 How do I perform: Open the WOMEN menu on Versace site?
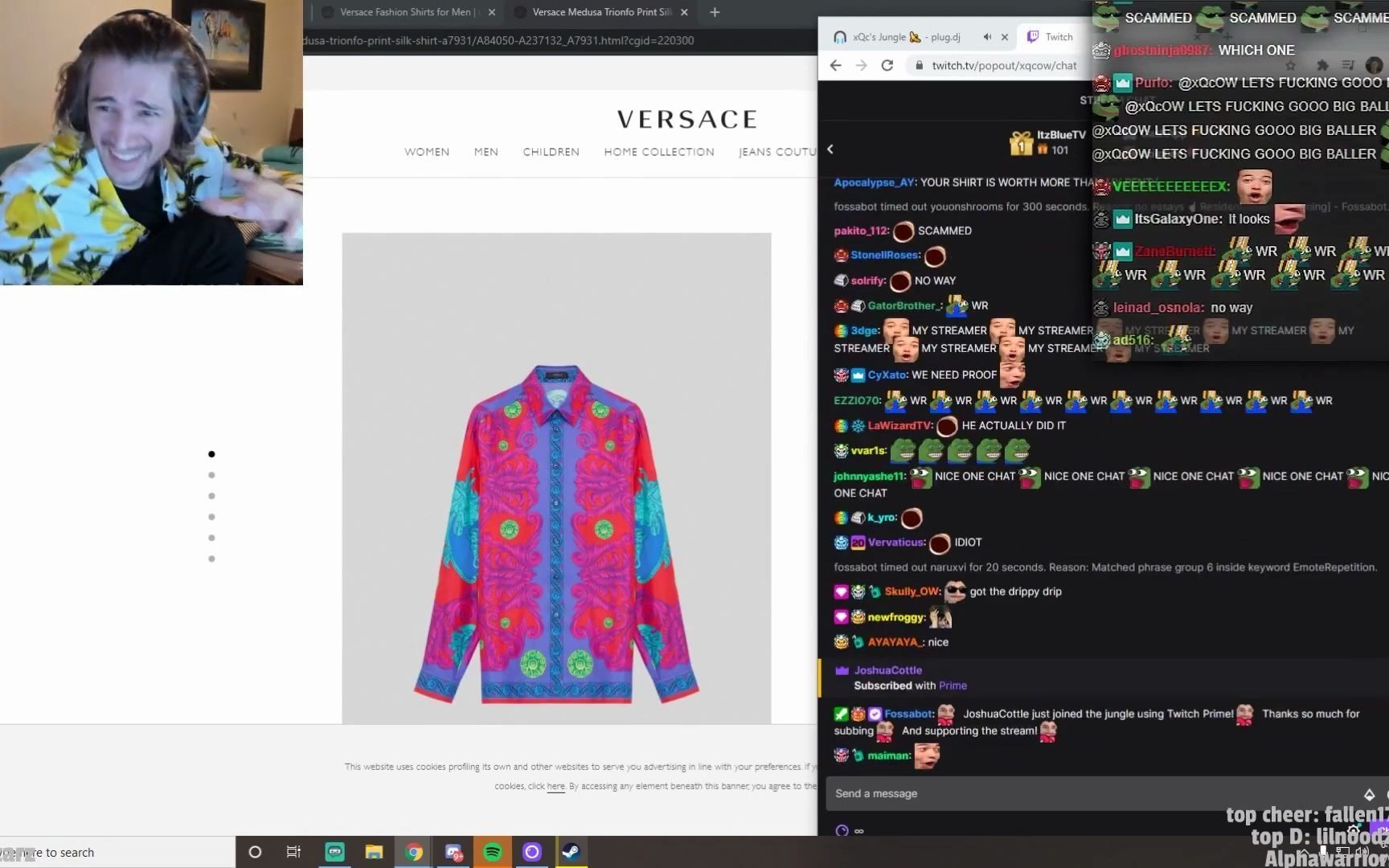[427, 152]
